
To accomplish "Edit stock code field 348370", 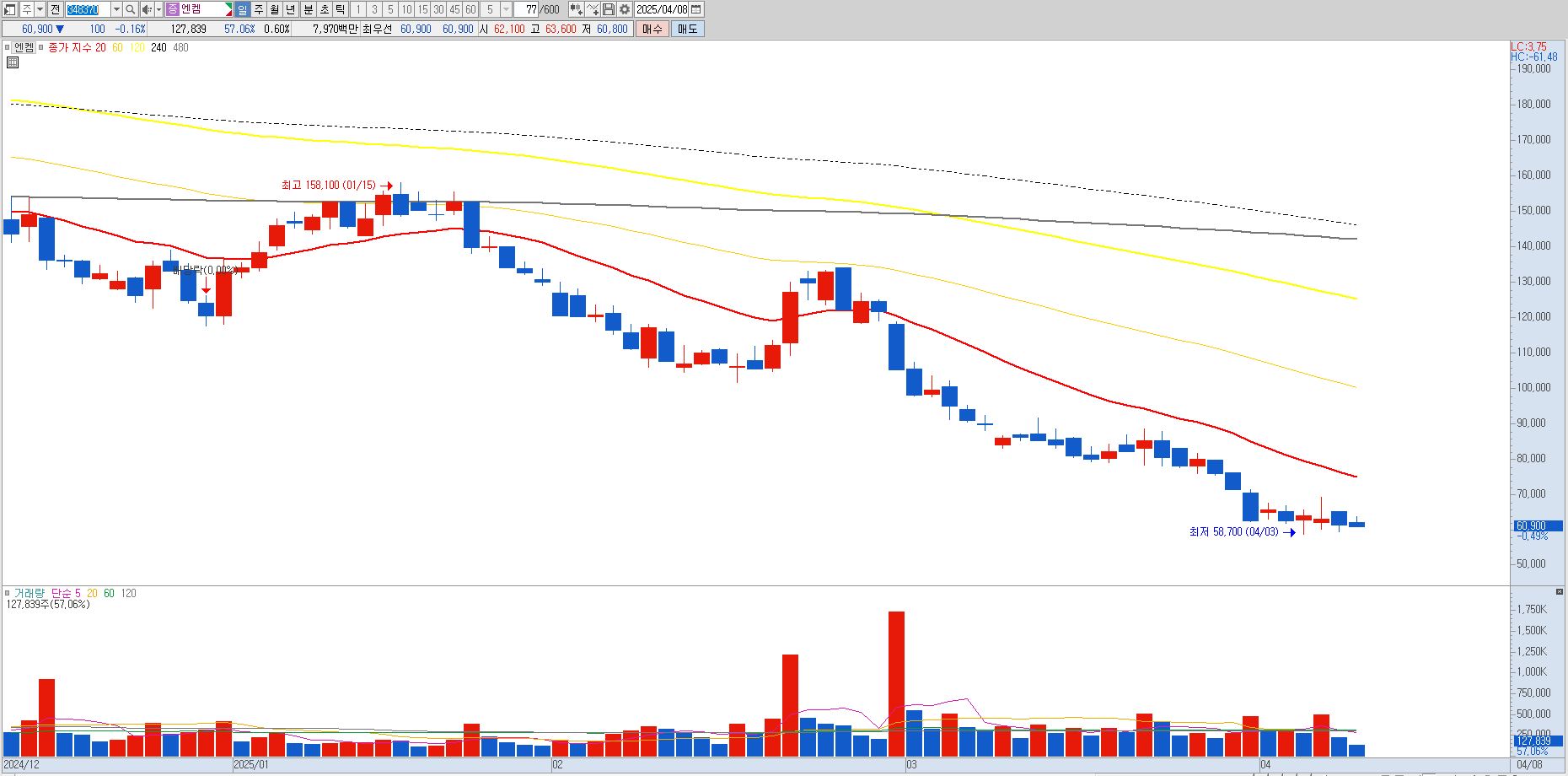I will pos(88,9).
